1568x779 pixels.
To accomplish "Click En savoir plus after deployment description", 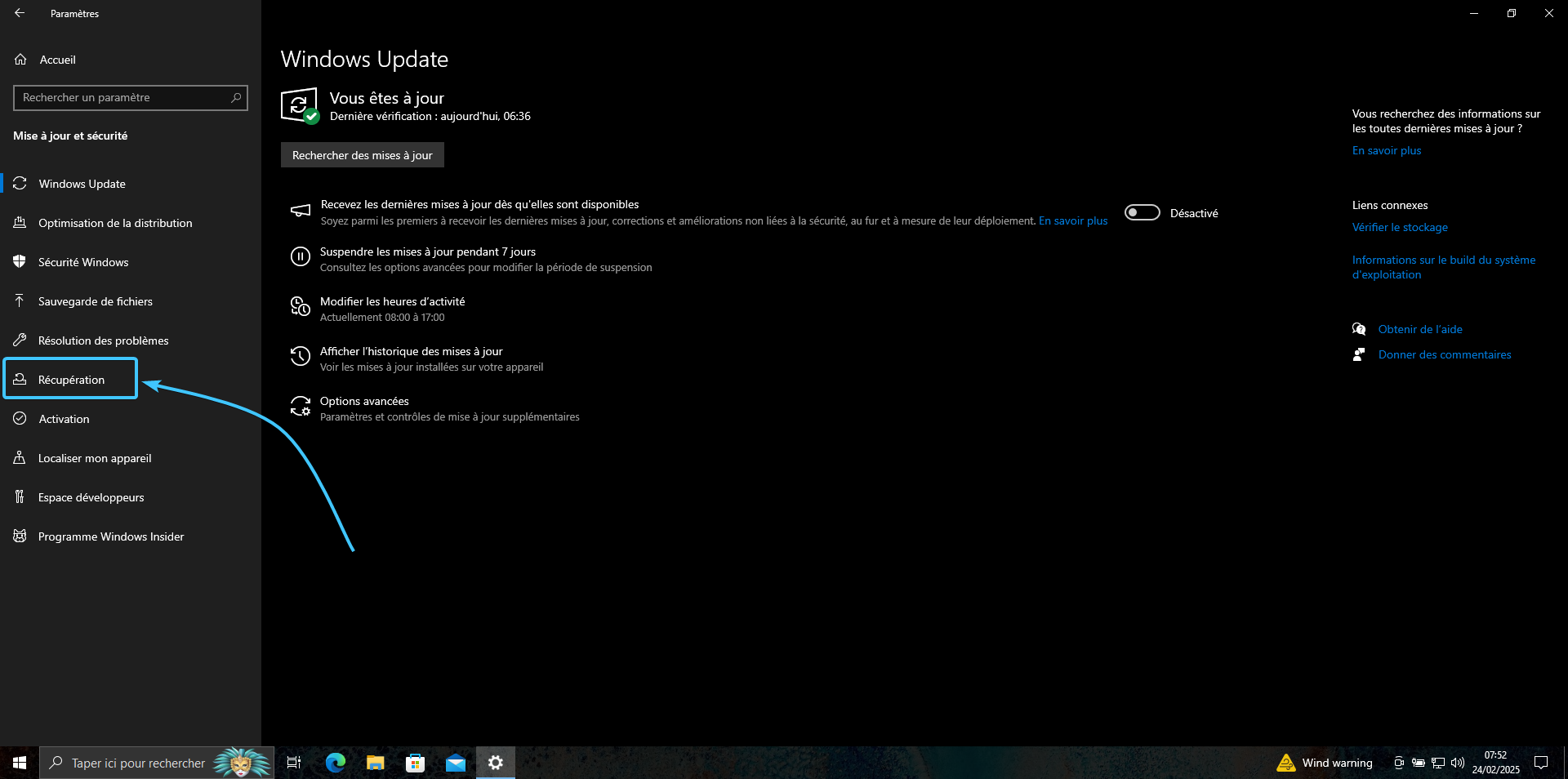I will pyautogui.click(x=1073, y=220).
